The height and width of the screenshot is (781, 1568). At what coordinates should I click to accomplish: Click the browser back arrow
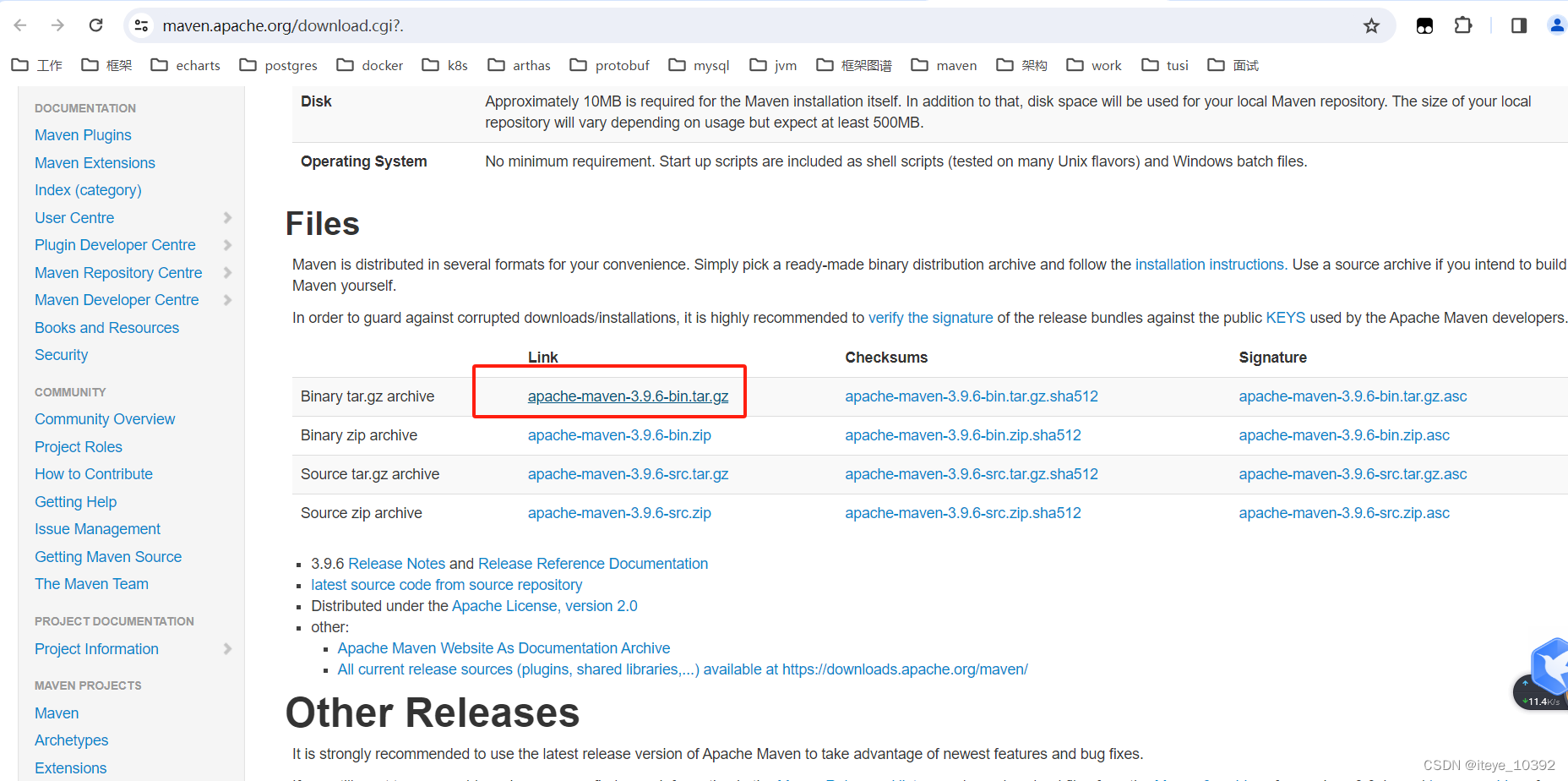click(x=20, y=25)
